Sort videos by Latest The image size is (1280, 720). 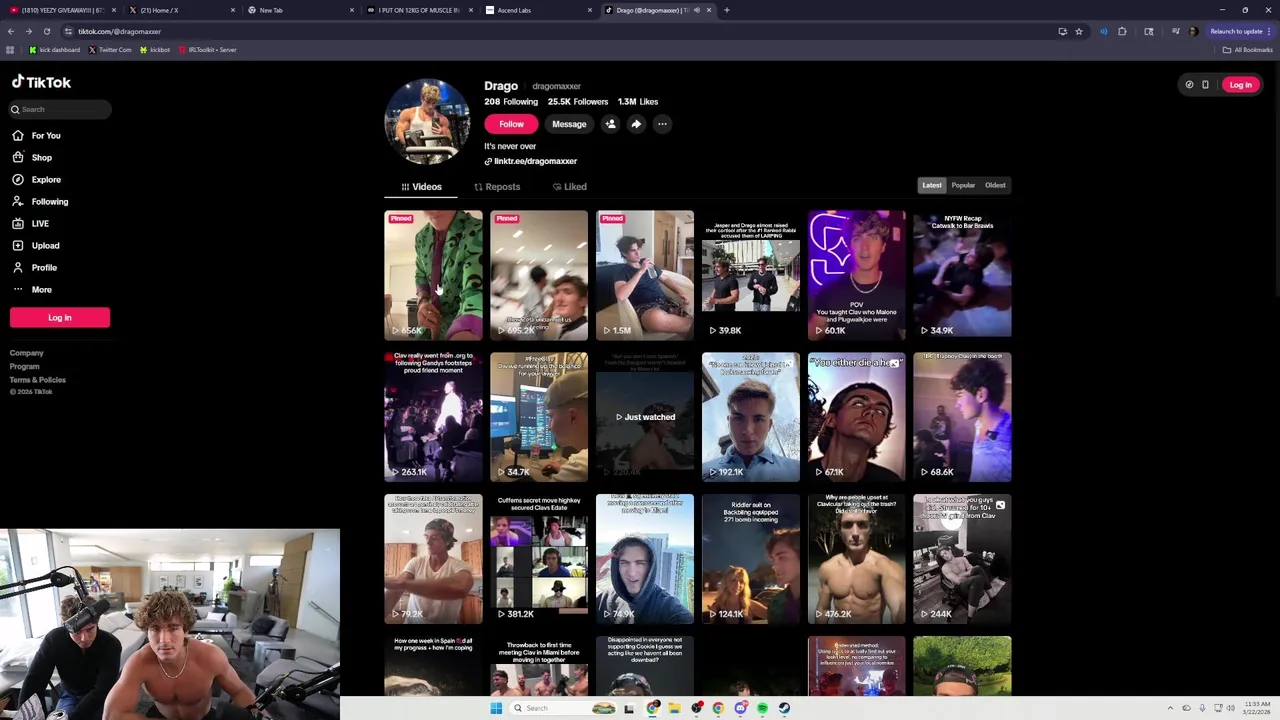(932, 185)
